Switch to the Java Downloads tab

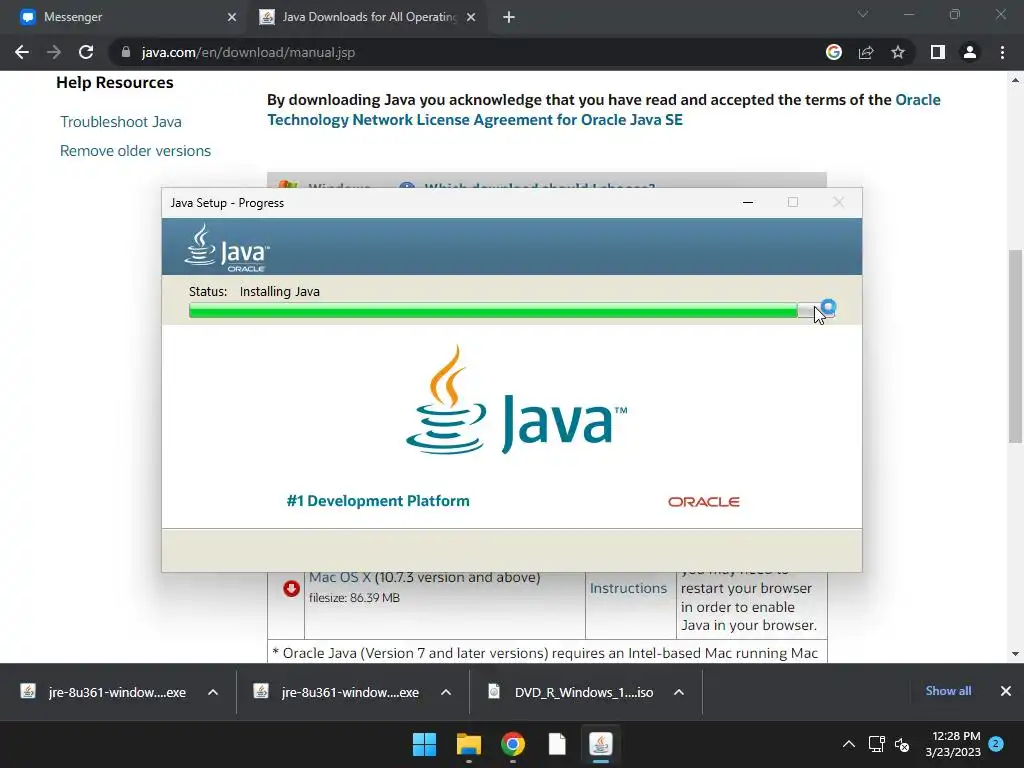[x=368, y=17]
